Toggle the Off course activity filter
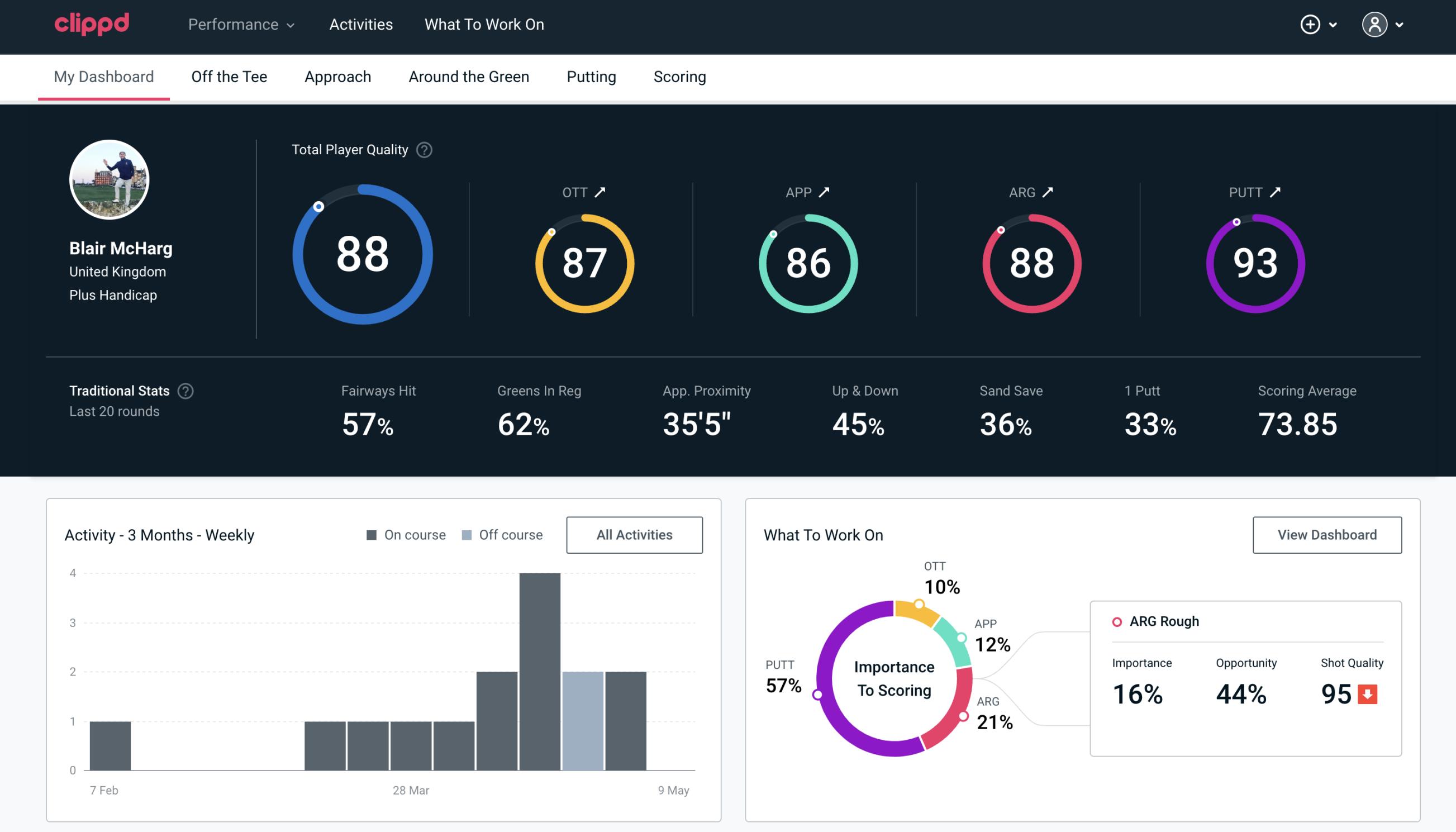Image resolution: width=1456 pixels, height=832 pixels. pyautogui.click(x=501, y=534)
